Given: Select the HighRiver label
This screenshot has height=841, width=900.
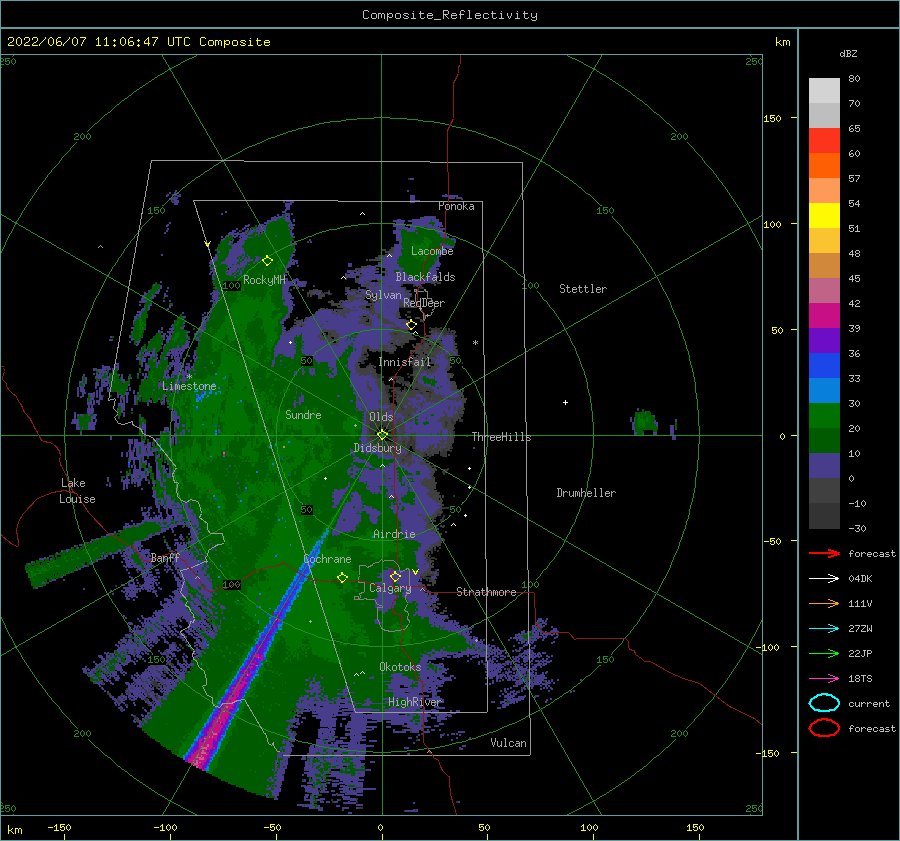Looking at the screenshot, I should (x=414, y=702).
